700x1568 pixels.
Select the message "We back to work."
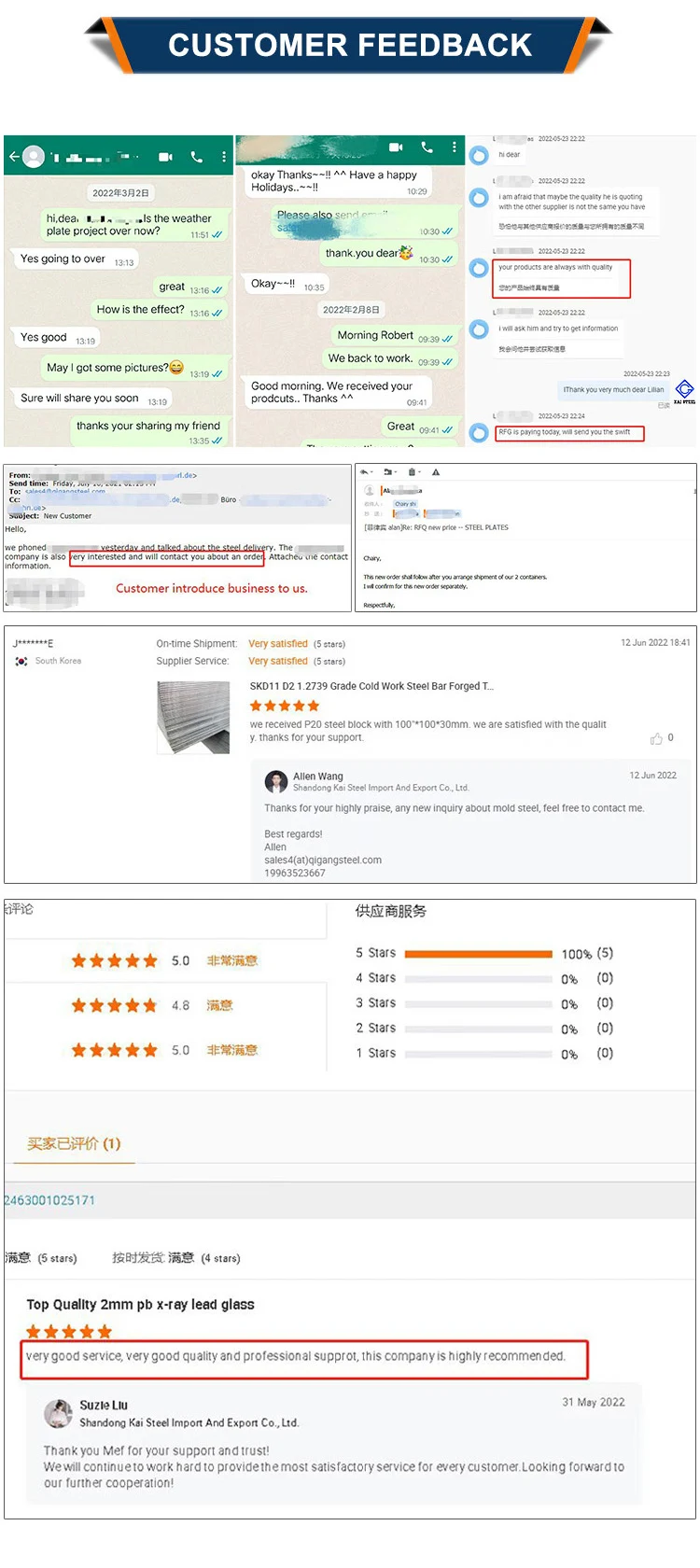tap(389, 358)
